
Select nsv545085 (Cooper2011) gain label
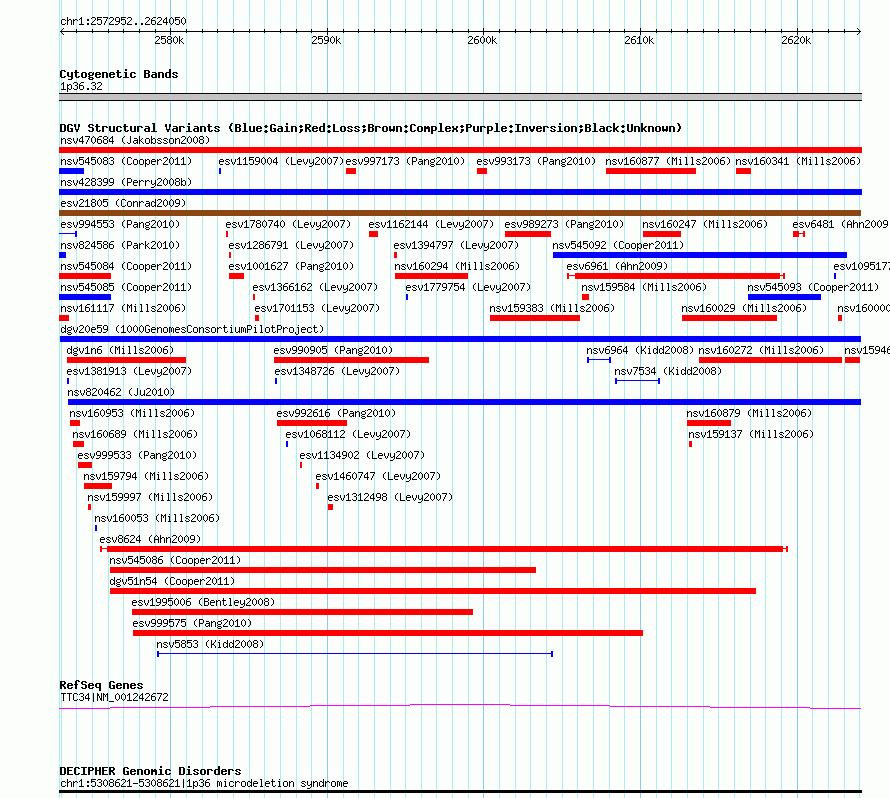coord(126,287)
